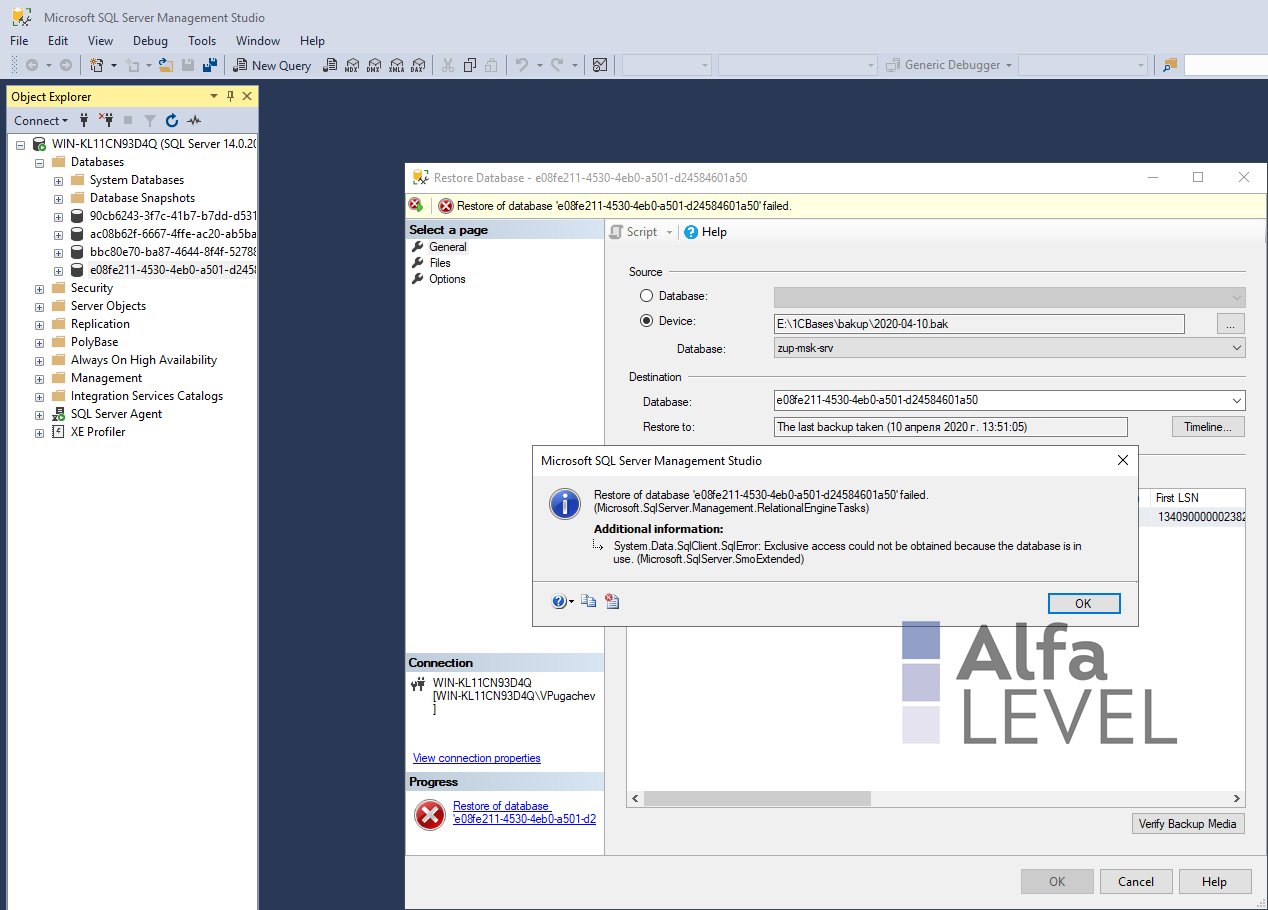Viewport: 1268px width, 910px height.
Task: Select the Always On High Availability tree node
Action: point(143,360)
